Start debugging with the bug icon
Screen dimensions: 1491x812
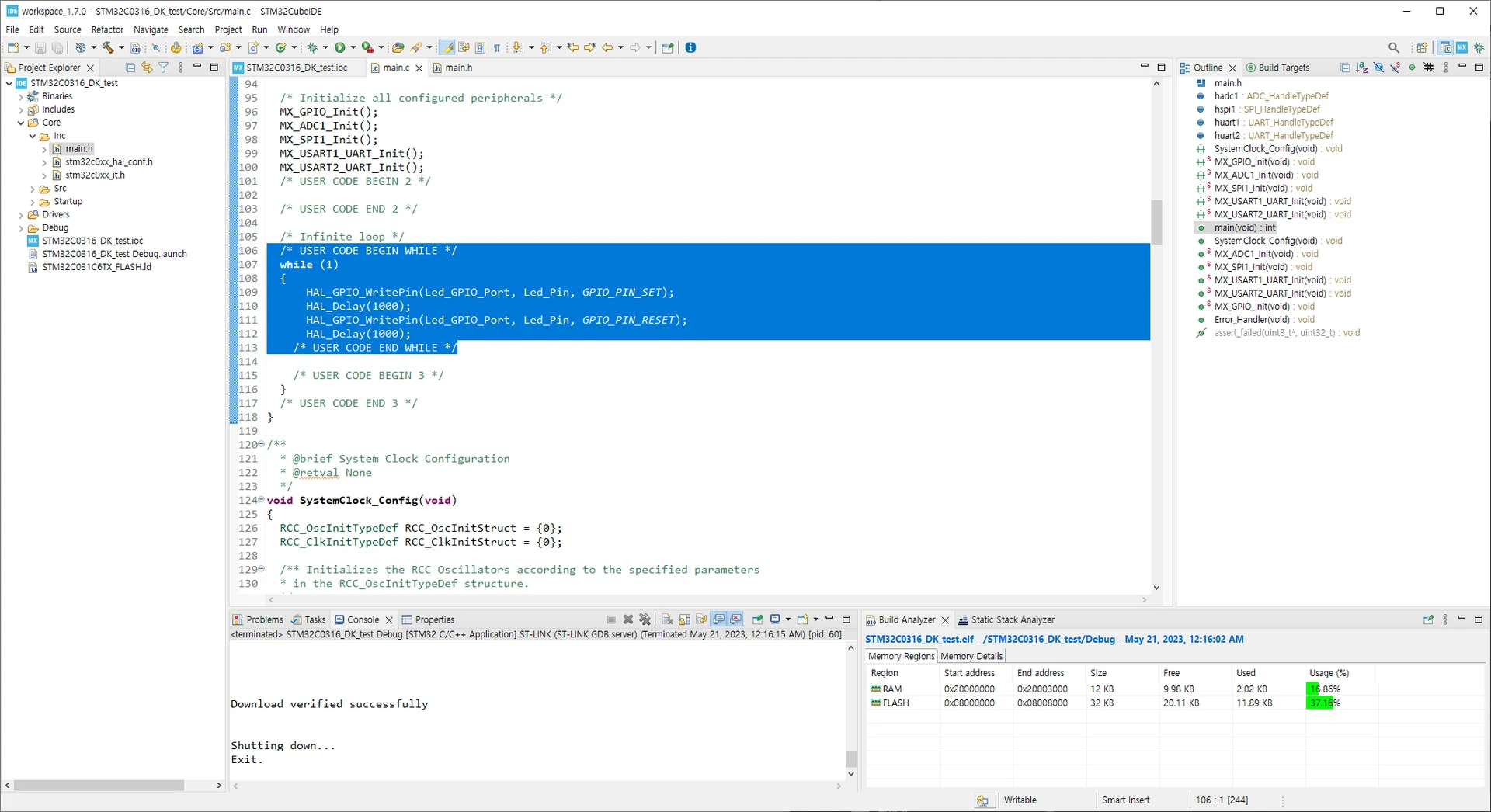click(x=313, y=48)
